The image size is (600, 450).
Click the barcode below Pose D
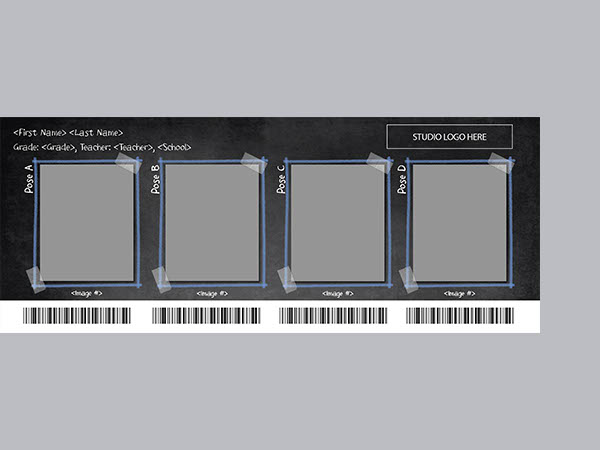460,316
